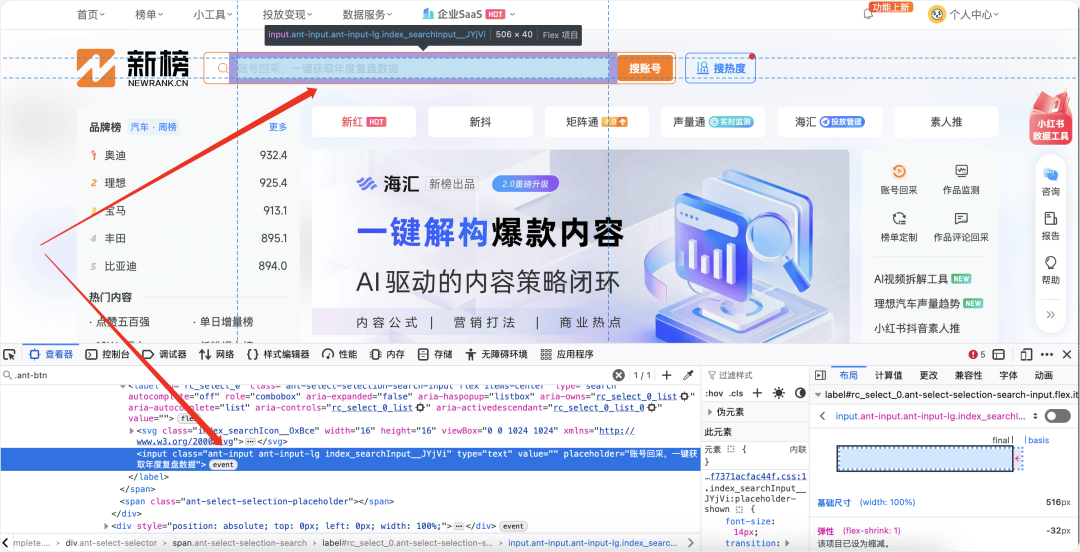
Task: Click the 帮助 lightbulb icon
Action: (1050, 263)
